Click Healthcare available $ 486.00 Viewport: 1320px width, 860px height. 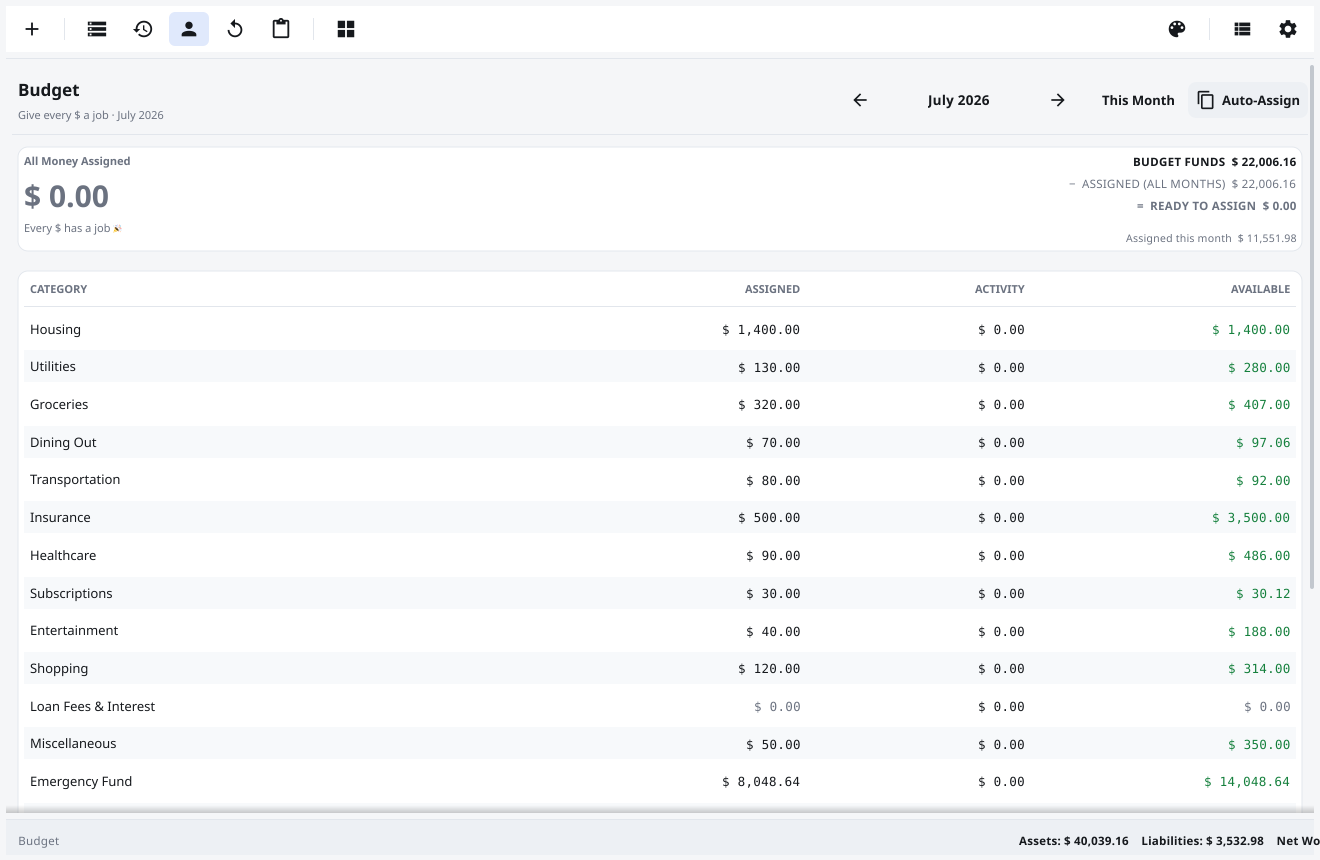pos(1259,556)
